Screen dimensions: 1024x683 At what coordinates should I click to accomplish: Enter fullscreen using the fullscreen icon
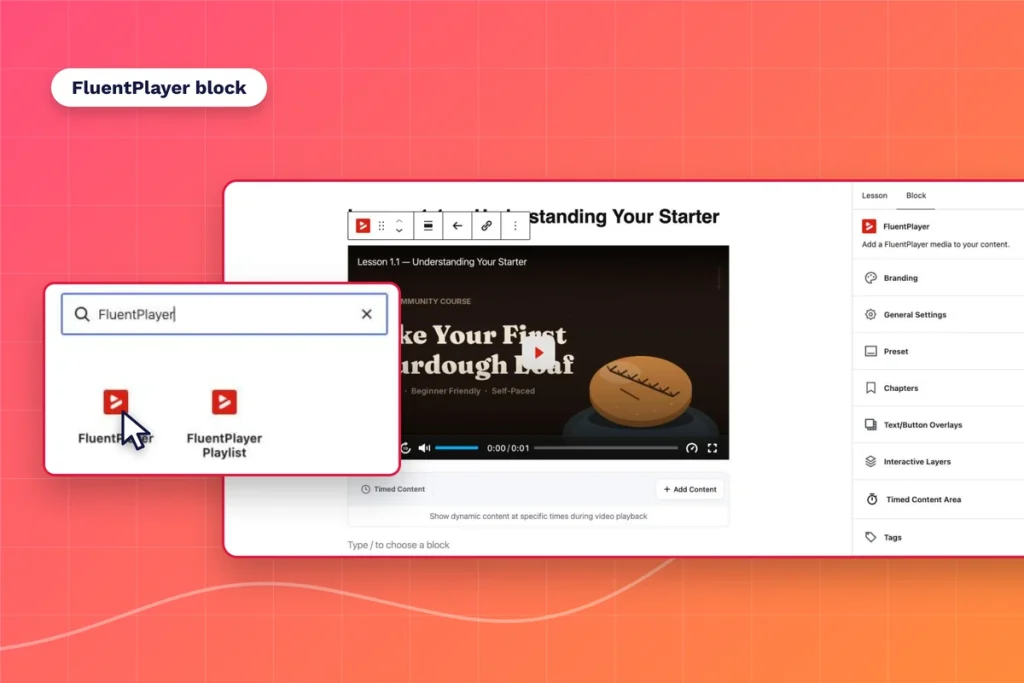point(712,448)
